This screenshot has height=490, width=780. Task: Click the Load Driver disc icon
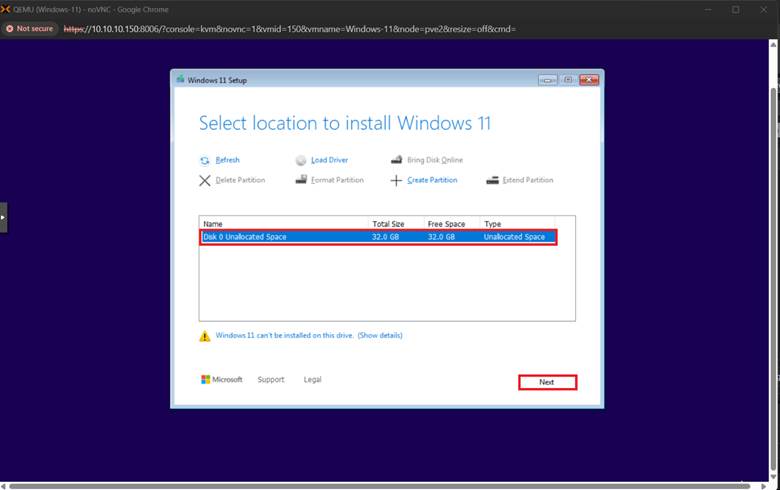pos(301,160)
